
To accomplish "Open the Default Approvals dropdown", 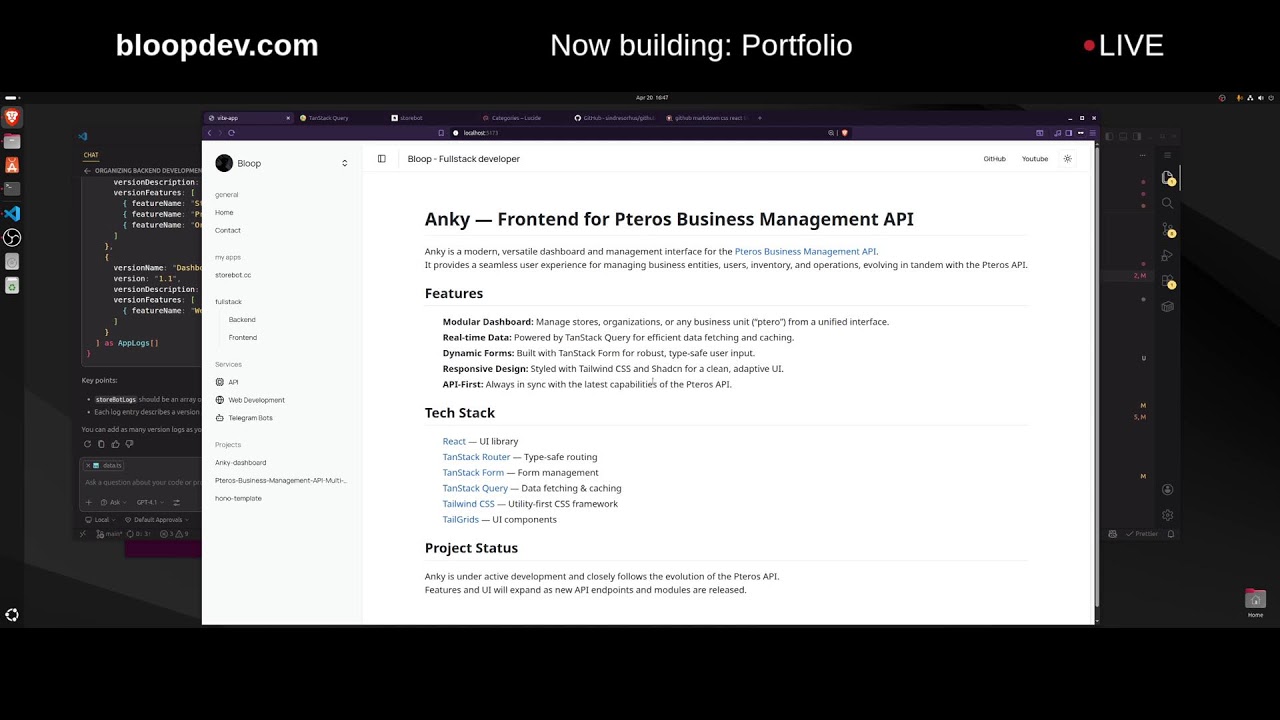I will click(x=158, y=520).
